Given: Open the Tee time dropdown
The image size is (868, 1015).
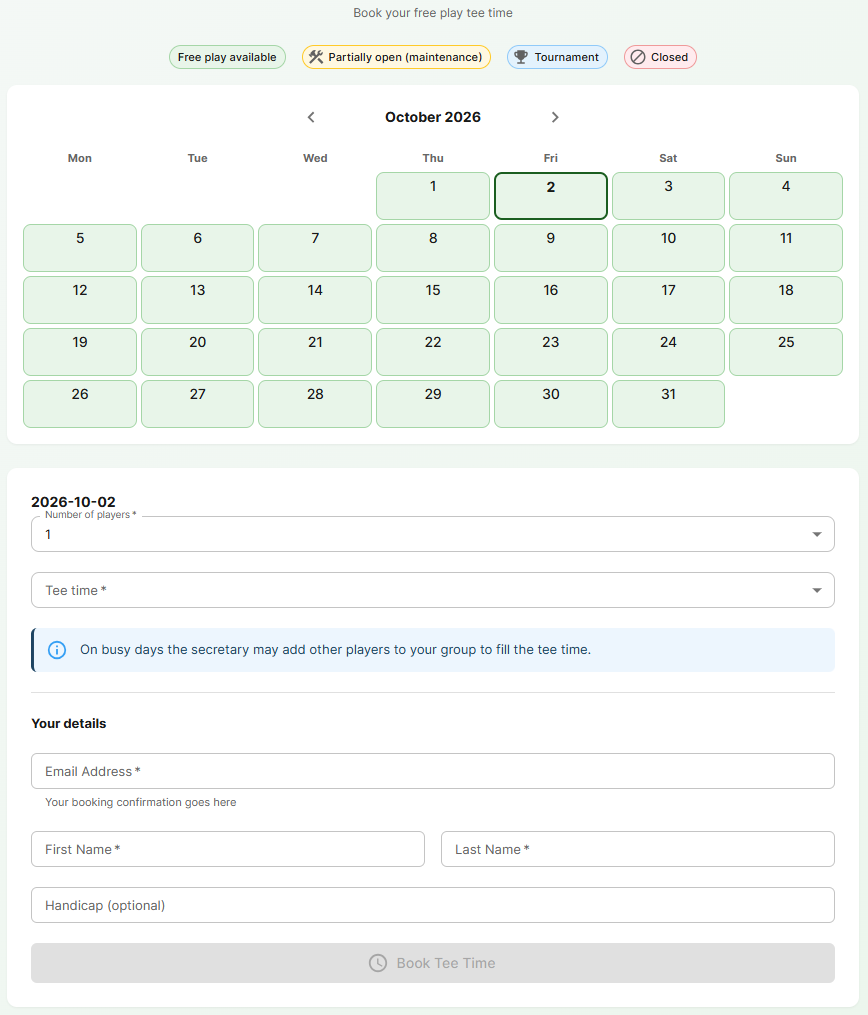Looking at the screenshot, I should coord(433,590).
